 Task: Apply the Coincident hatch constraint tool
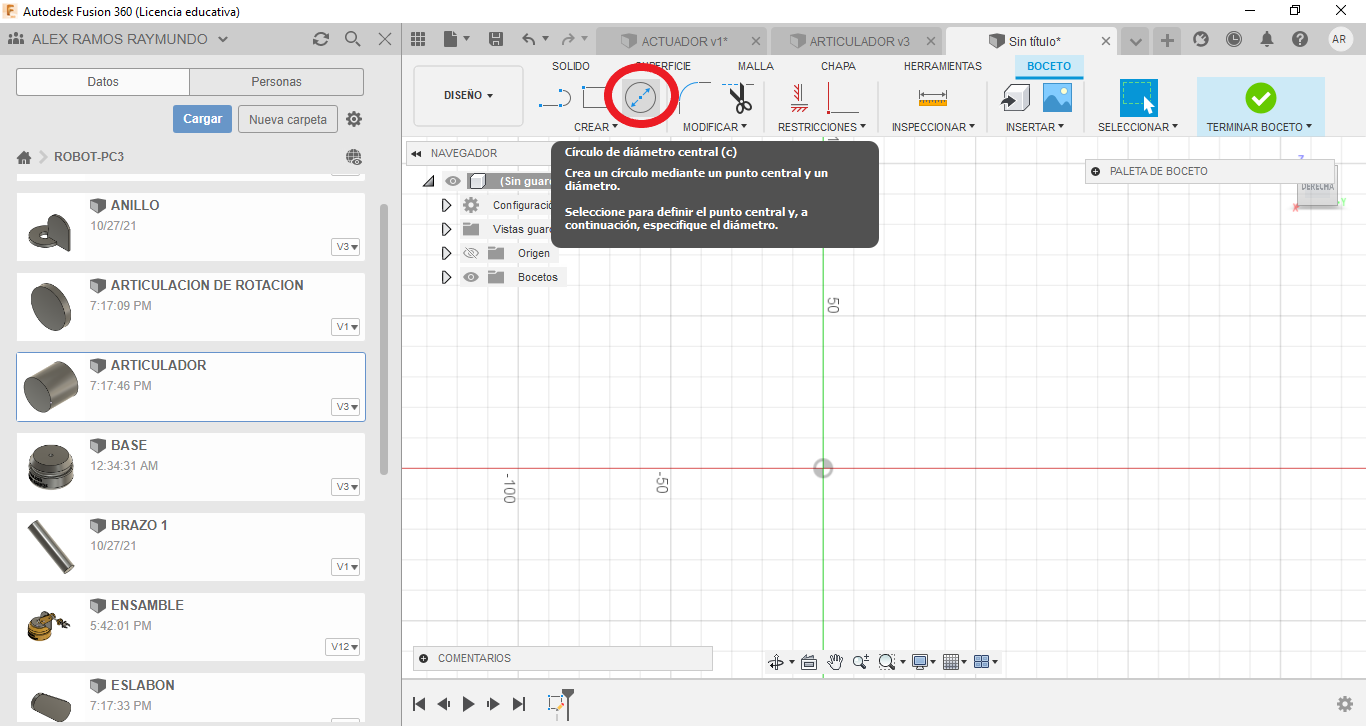pos(798,97)
